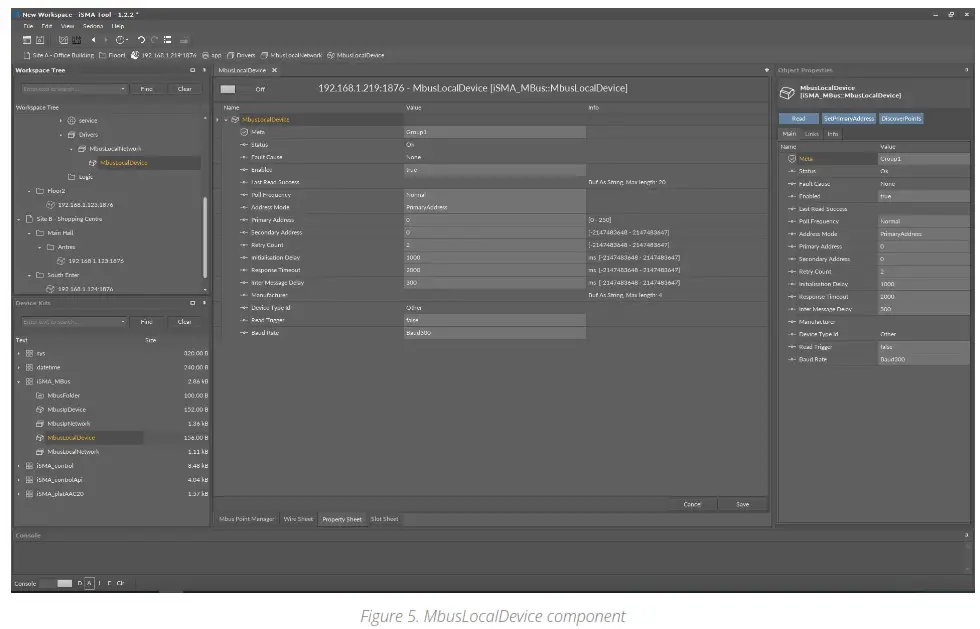This screenshot has height=629, width=980.
Task: Click the large device icon in Object Properties
Action: pos(787,93)
